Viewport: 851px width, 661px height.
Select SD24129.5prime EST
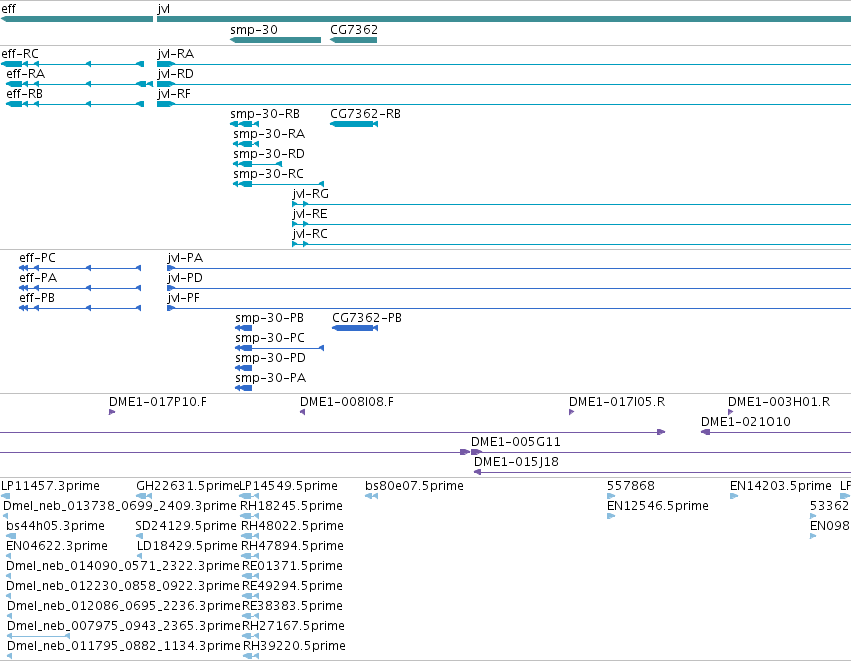pyautogui.click(x=139, y=536)
